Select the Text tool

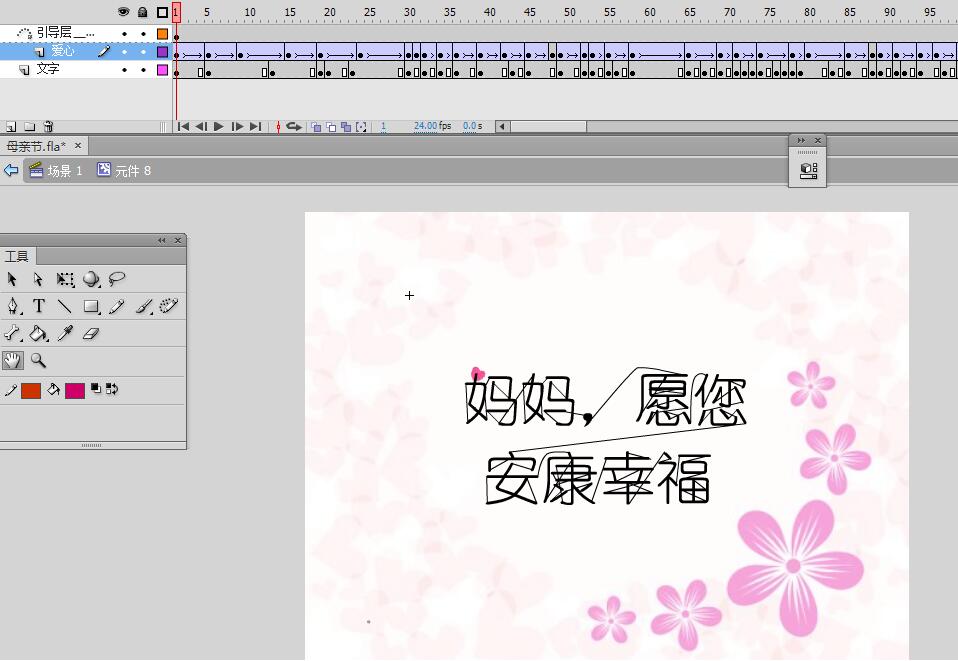[x=38, y=305]
